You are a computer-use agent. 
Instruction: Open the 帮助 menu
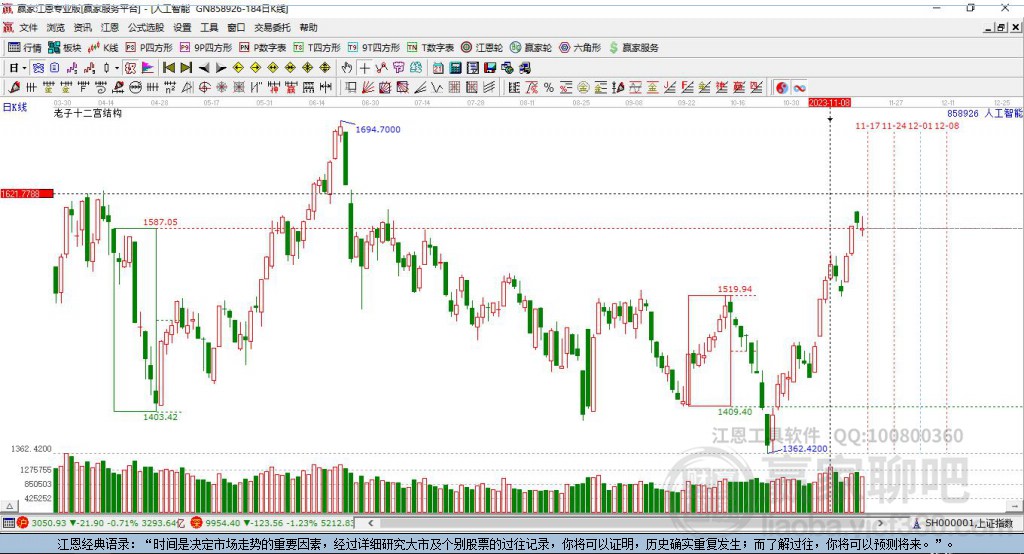click(308, 27)
